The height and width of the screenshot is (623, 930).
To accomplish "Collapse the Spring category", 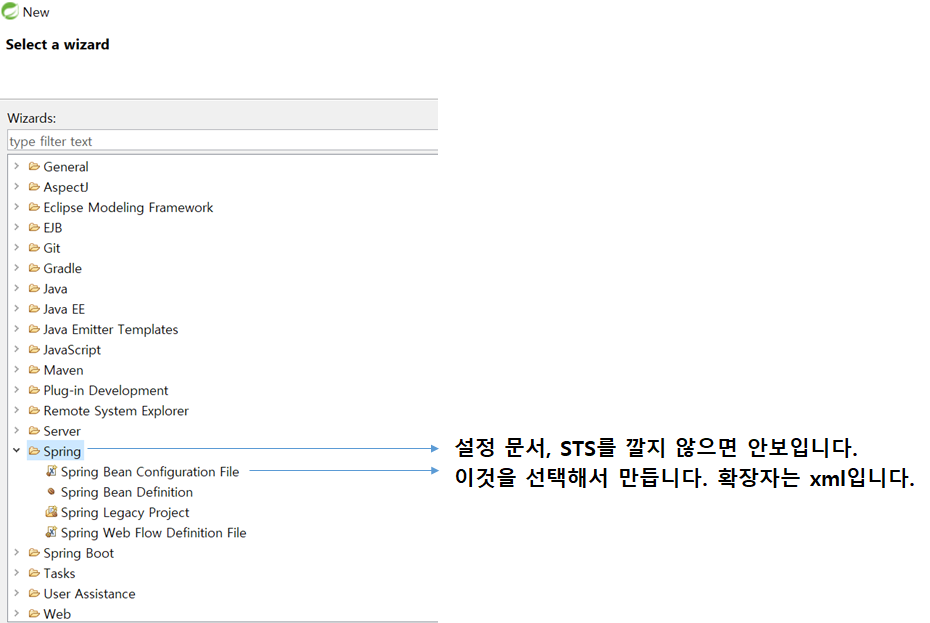I will click(x=17, y=451).
